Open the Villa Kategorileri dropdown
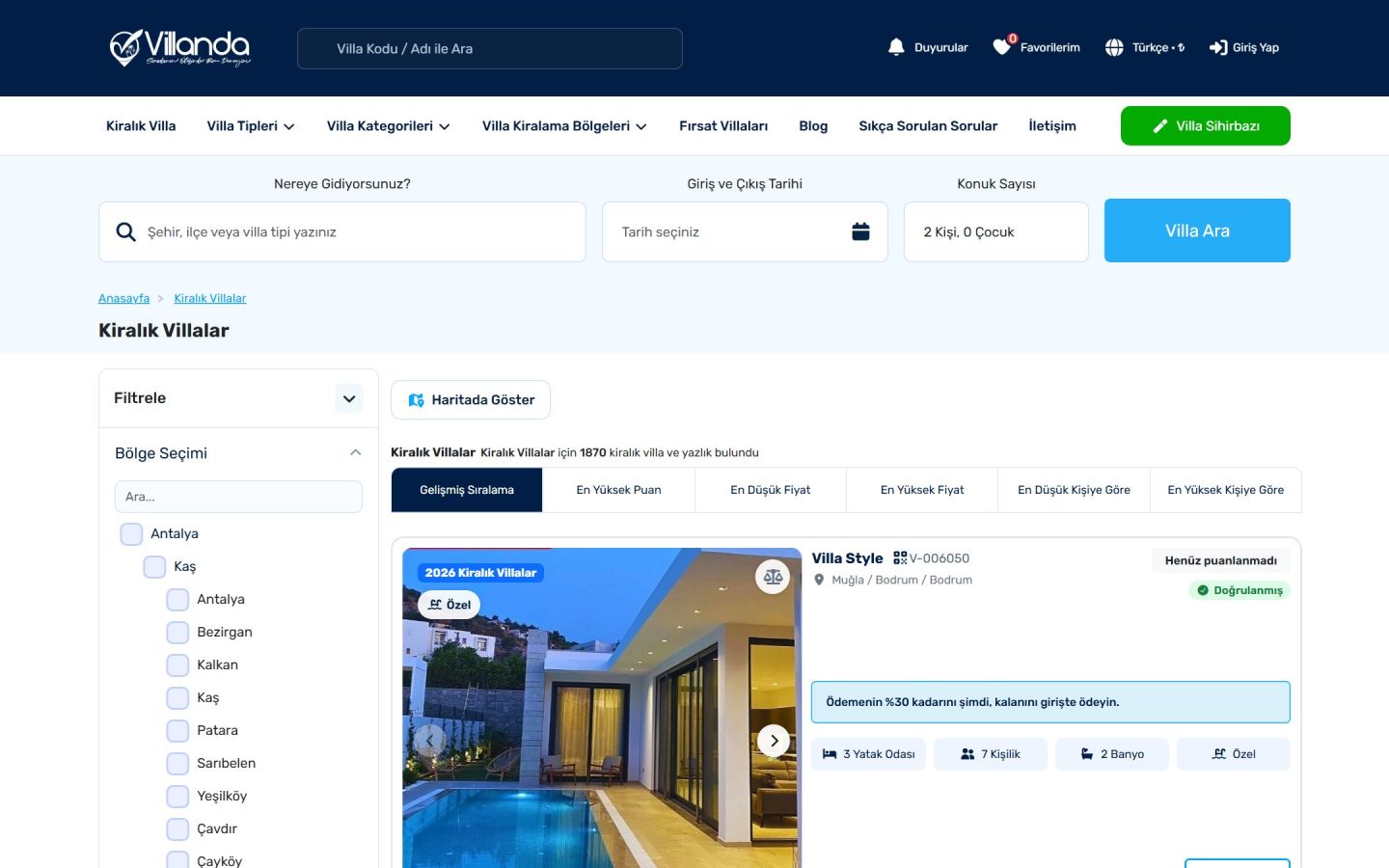The image size is (1389, 868). 389,125
